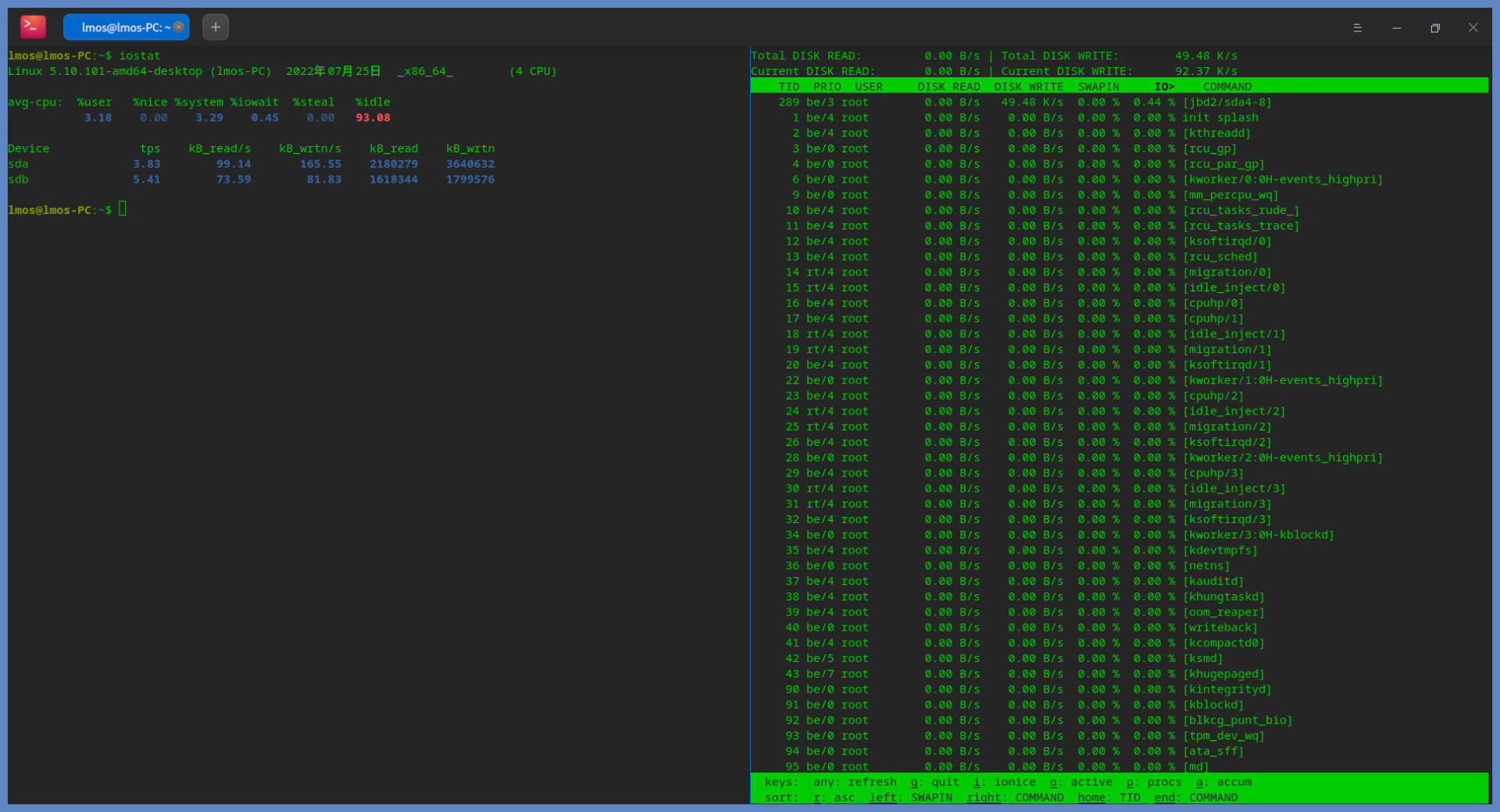1500x812 pixels.
Task: Click the 93.08 idle value in iostat
Action: (373, 118)
